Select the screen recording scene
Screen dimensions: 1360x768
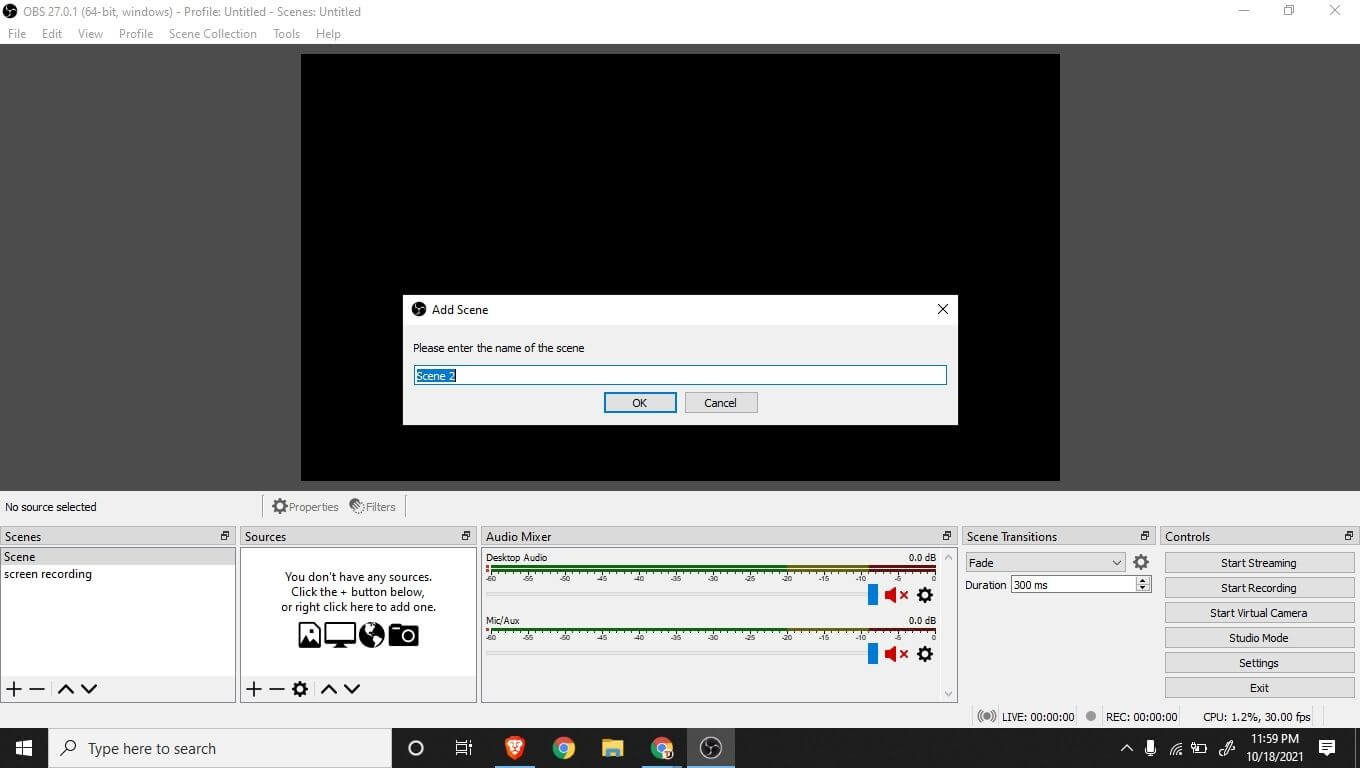coord(48,574)
